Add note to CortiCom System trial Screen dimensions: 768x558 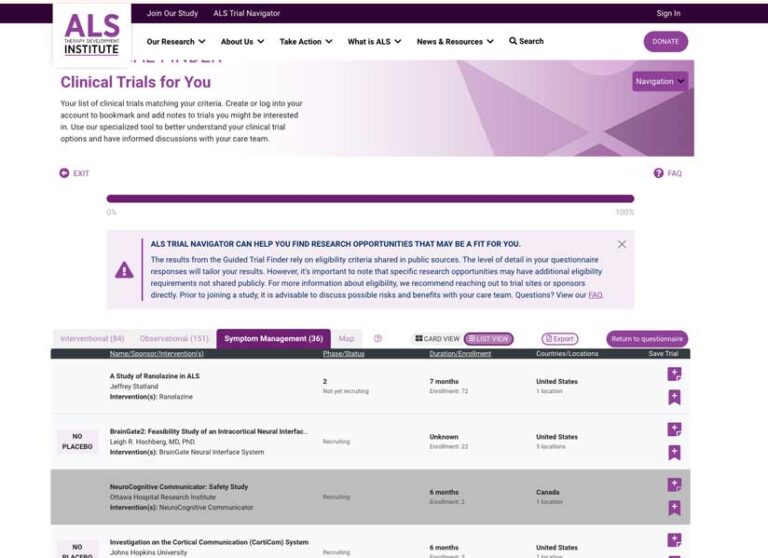coord(674,540)
